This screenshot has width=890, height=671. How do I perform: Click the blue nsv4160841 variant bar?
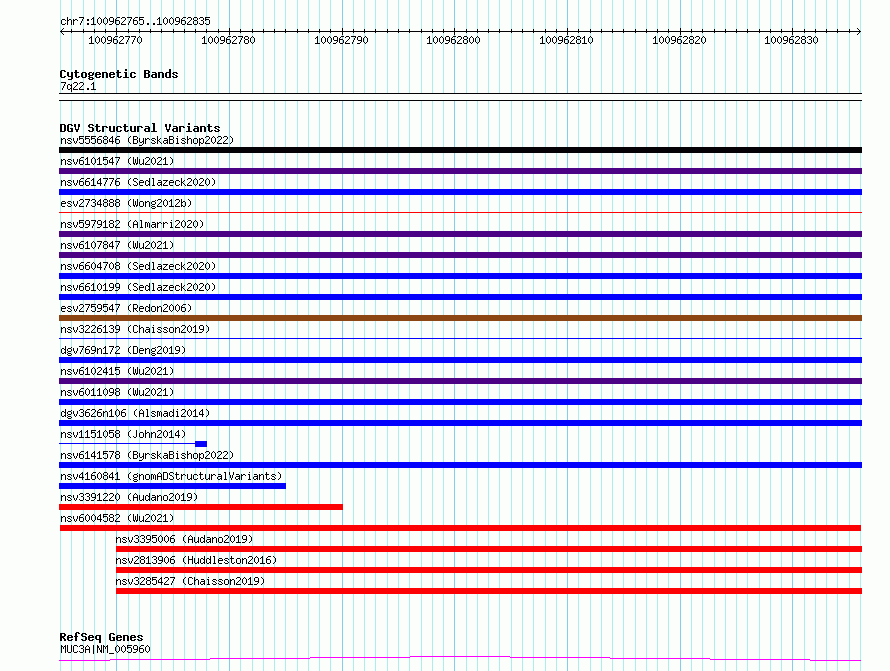(173, 487)
